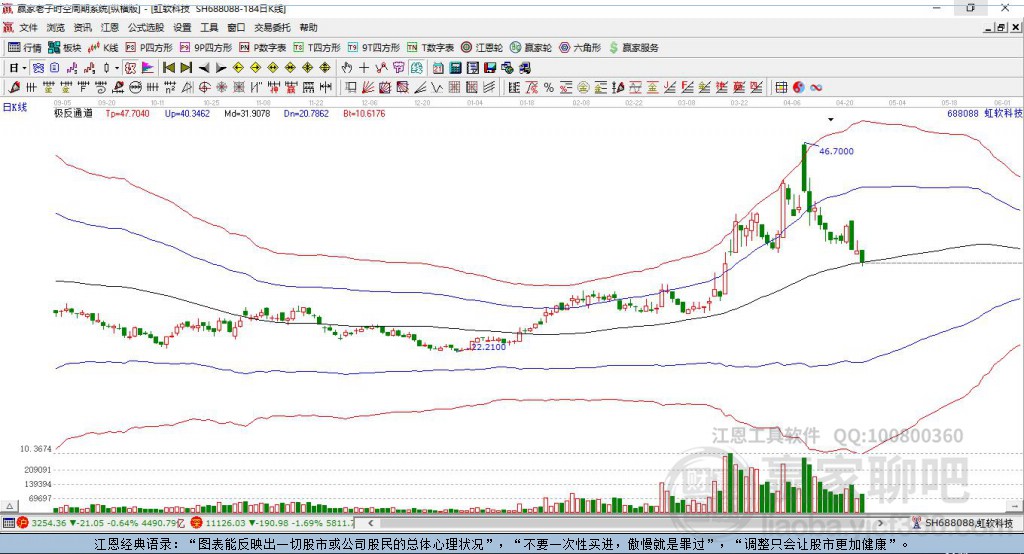Jump to first bar icon
The image size is (1024, 554).
(168, 68)
